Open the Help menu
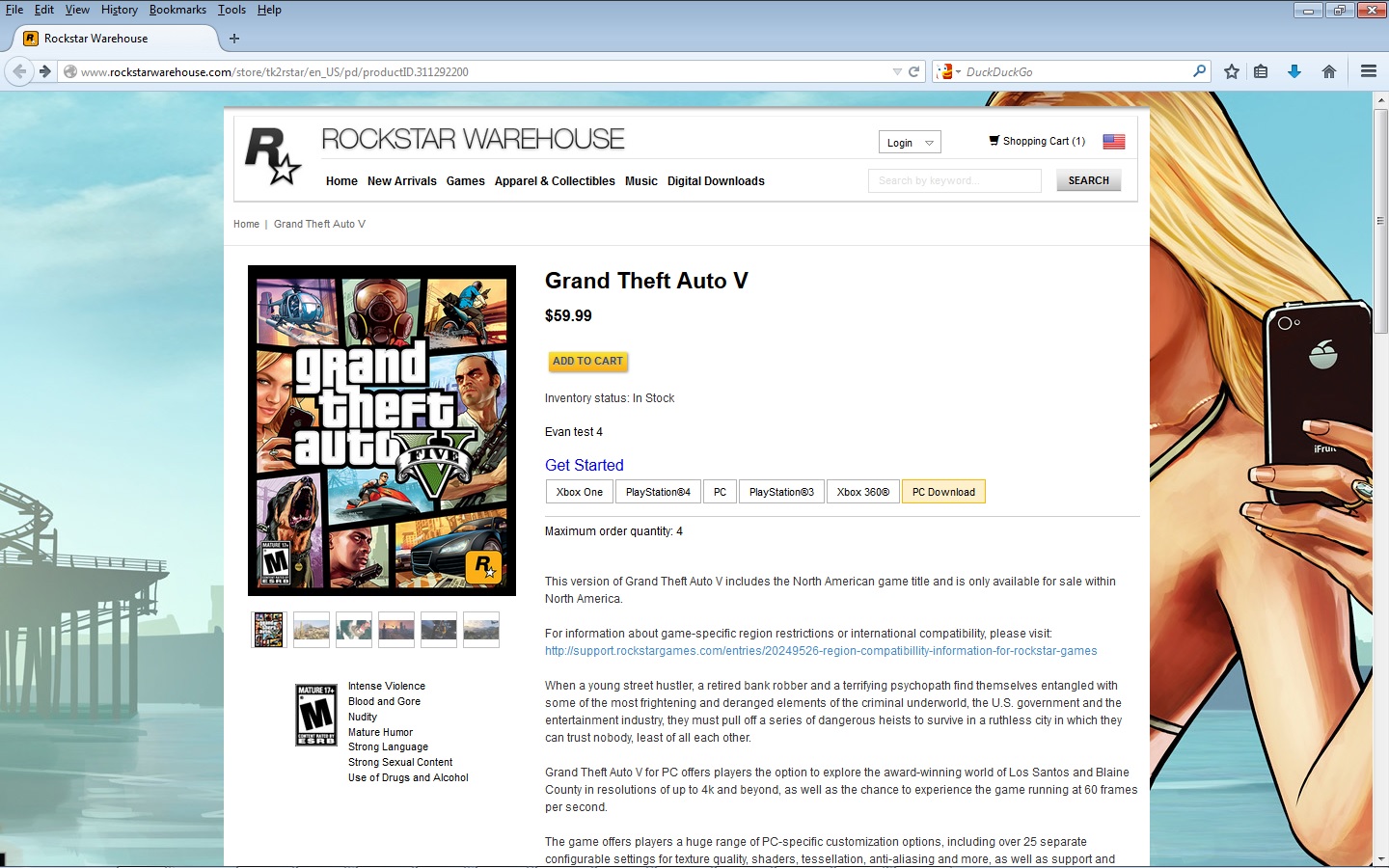 269,10
